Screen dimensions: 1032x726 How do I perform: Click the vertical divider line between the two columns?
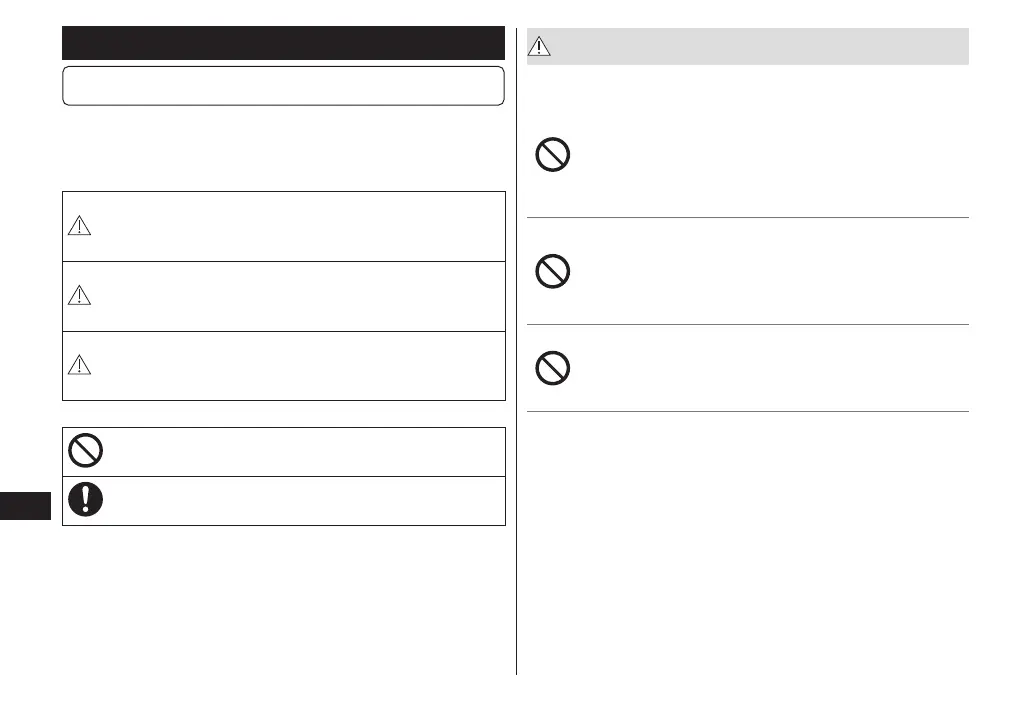(x=517, y=400)
